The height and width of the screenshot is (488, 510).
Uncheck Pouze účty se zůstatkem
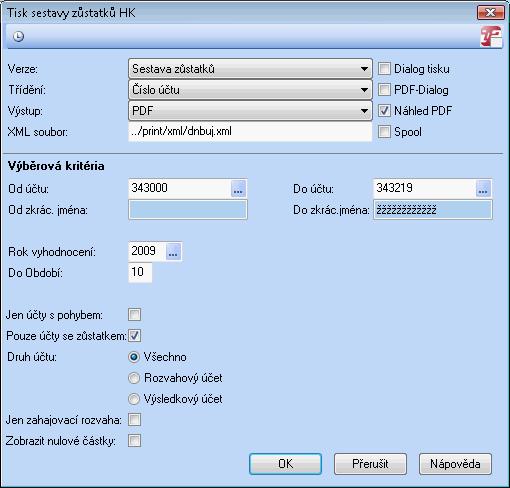pyautogui.click(x=134, y=335)
